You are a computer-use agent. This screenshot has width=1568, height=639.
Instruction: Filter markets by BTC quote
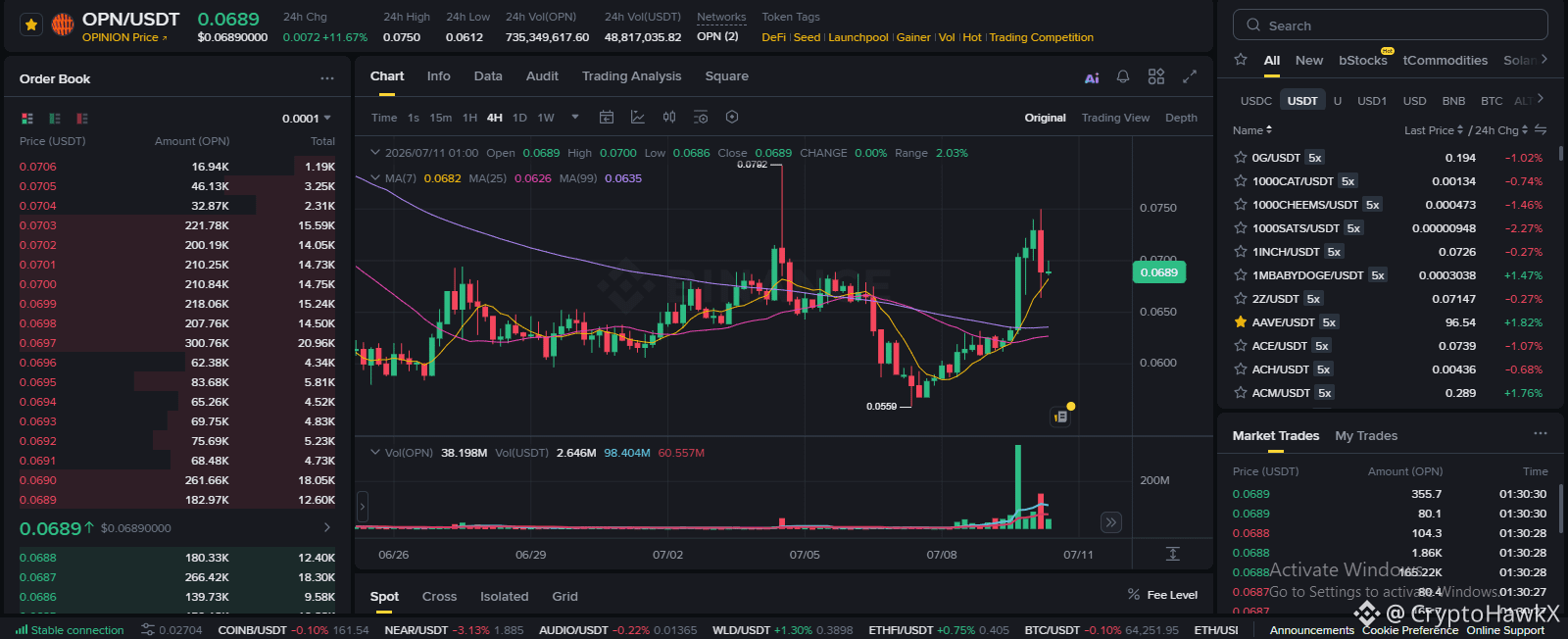point(1492,101)
